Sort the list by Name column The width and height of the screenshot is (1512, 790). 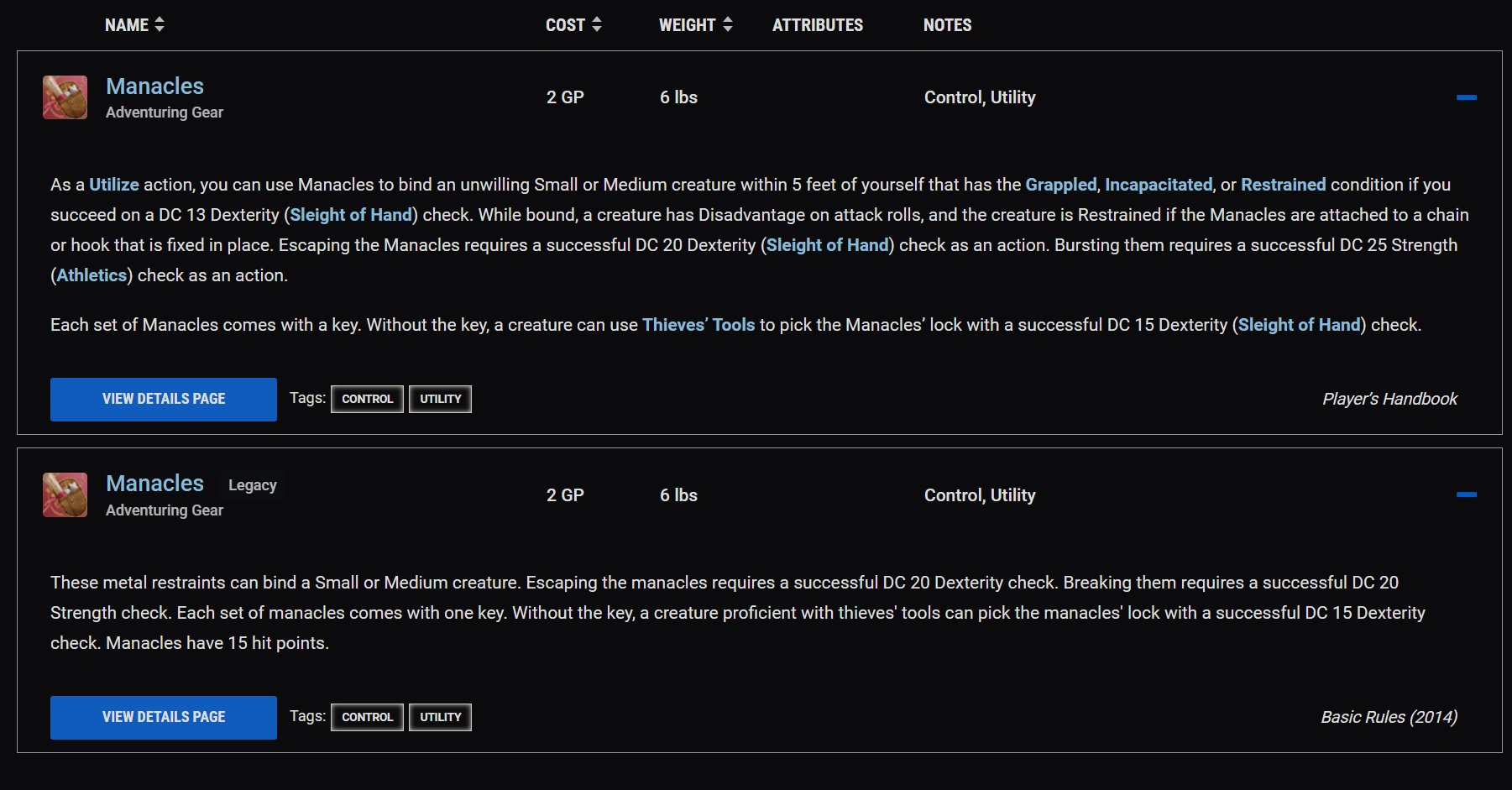pyautogui.click(x=134, y=25)
